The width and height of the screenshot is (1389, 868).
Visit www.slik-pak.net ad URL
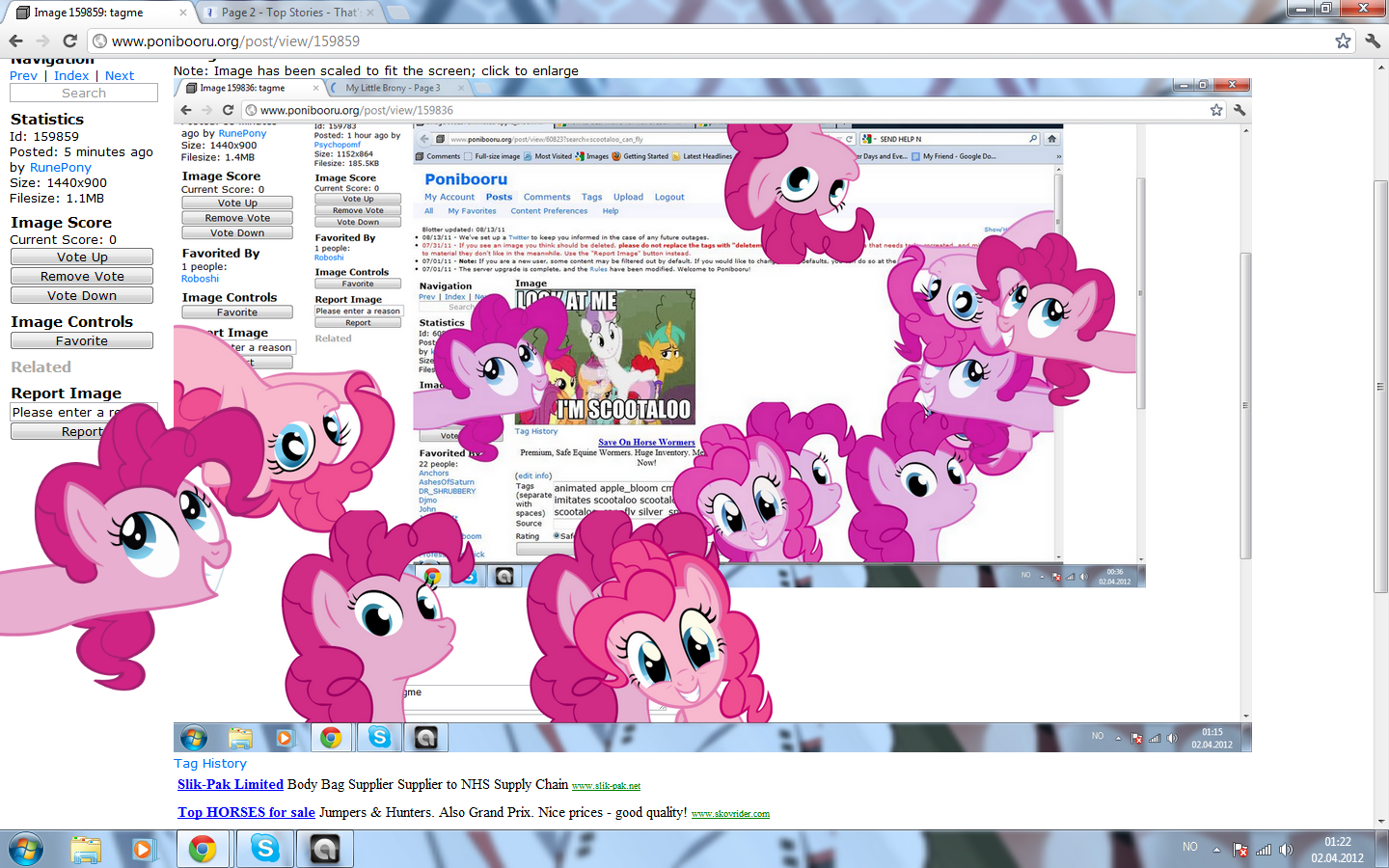tap(606, 786)
